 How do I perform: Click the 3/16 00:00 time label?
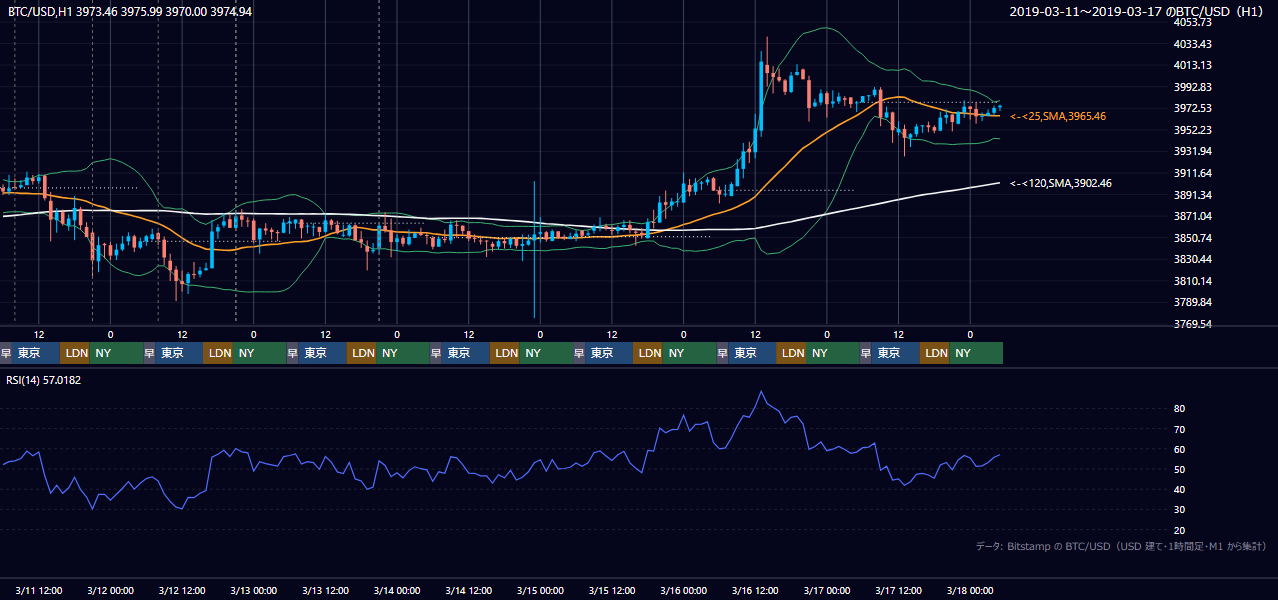[x=683, y=590]
